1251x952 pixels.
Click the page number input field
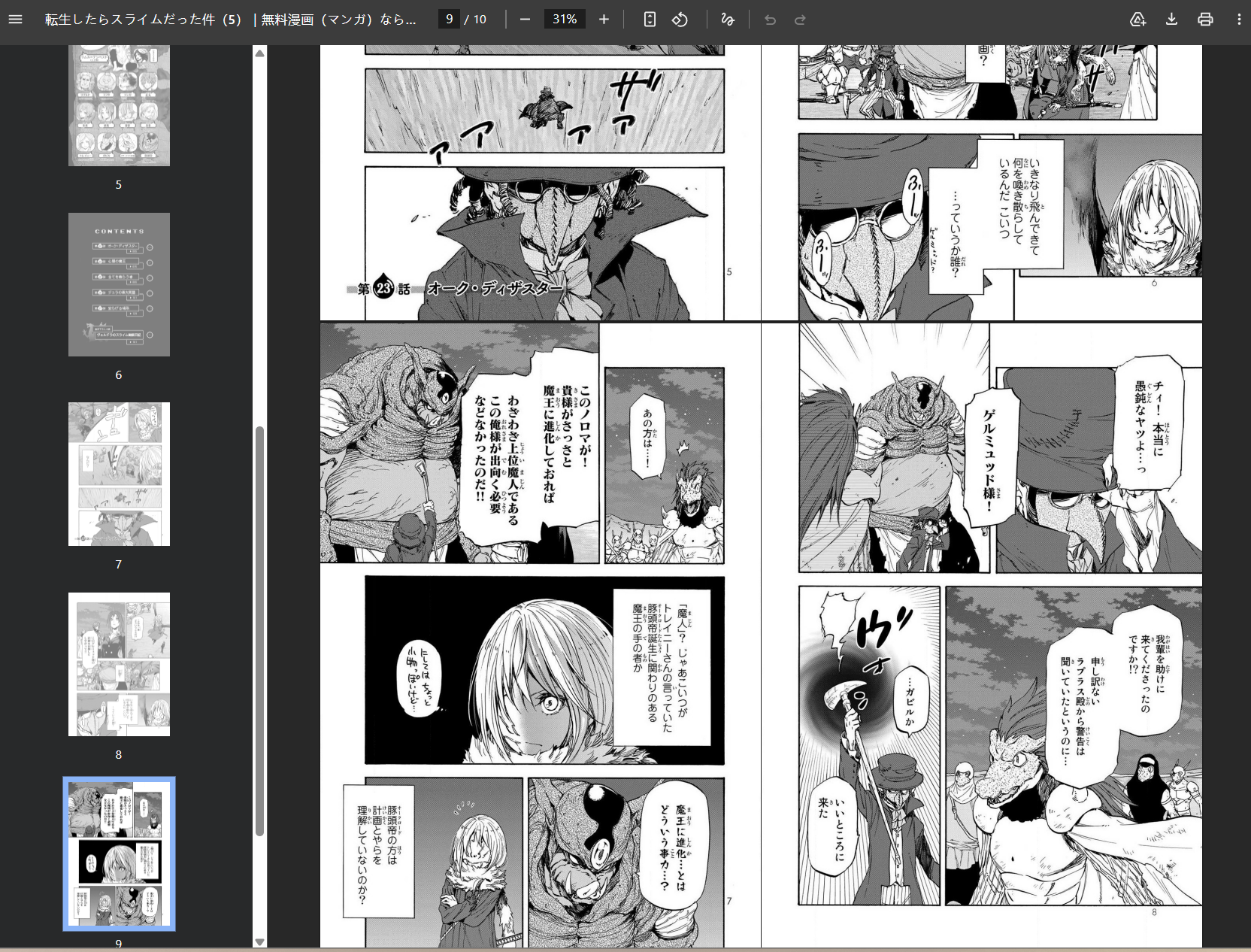pyautogui.click(x=449, y=20)
